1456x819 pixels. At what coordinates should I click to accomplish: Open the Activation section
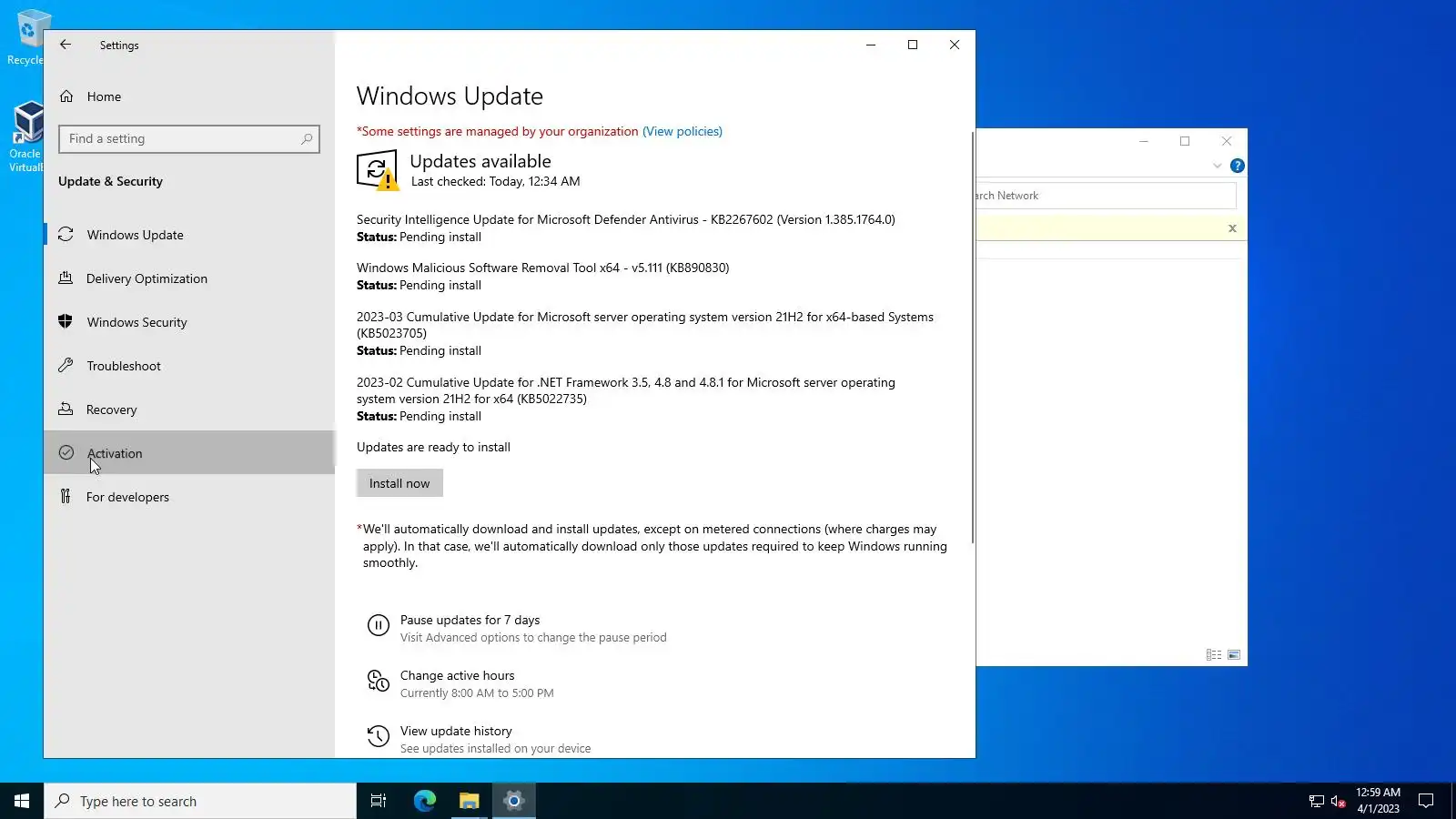pos(189,453)
